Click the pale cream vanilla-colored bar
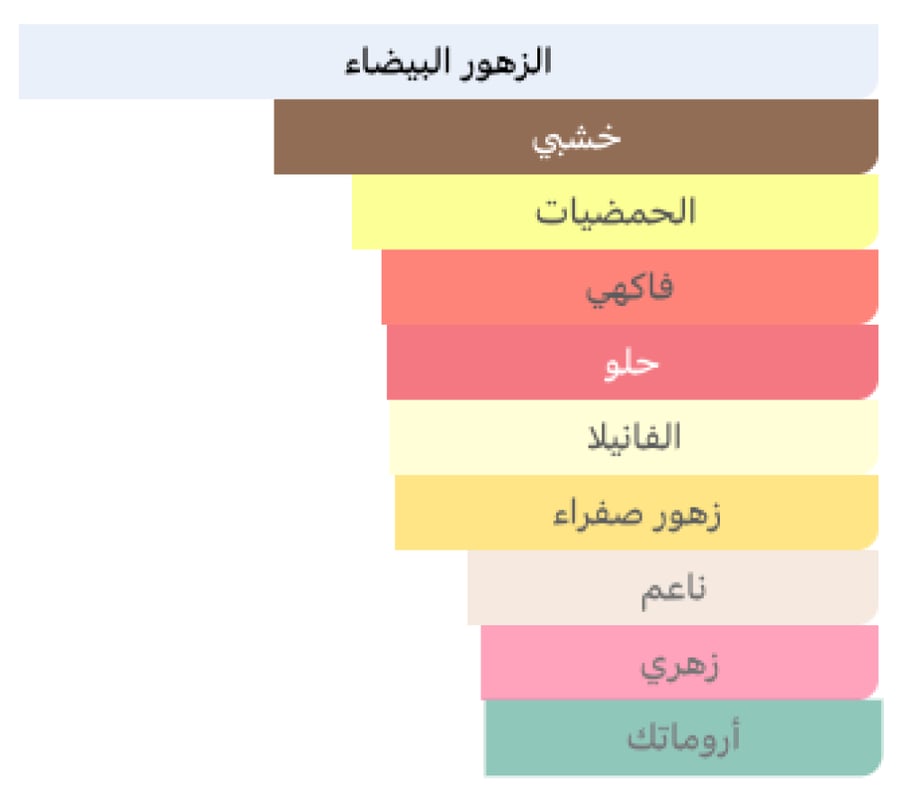 click(634, 437)
